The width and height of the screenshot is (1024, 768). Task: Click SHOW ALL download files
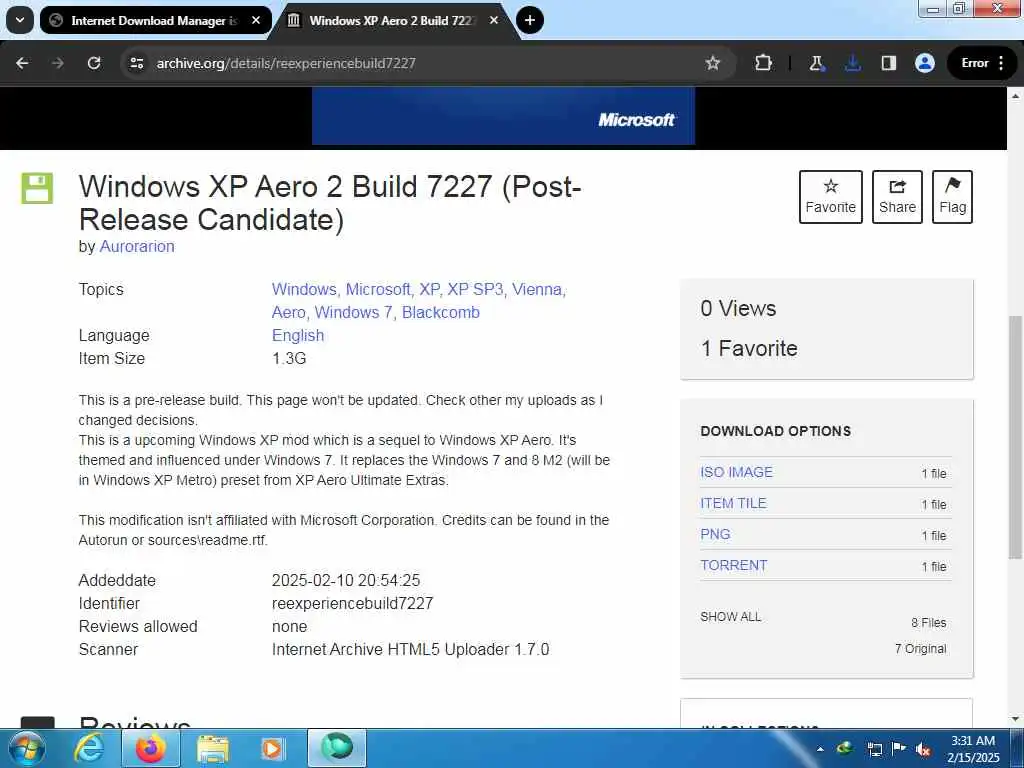tap(730, 616)
